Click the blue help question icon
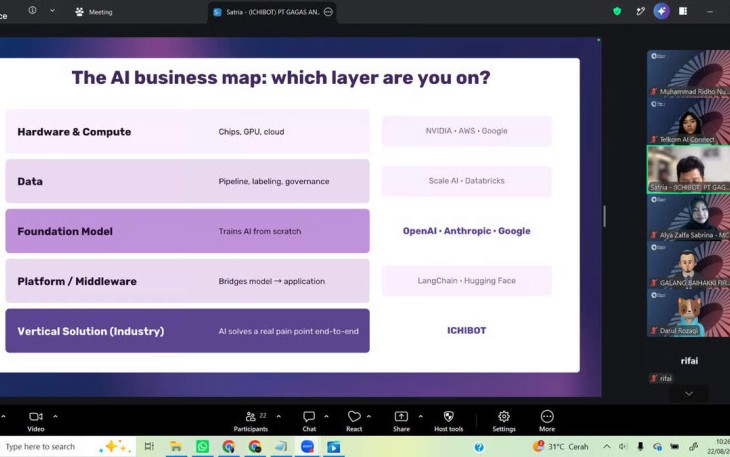Screen dimensions: 730x457 479,447
